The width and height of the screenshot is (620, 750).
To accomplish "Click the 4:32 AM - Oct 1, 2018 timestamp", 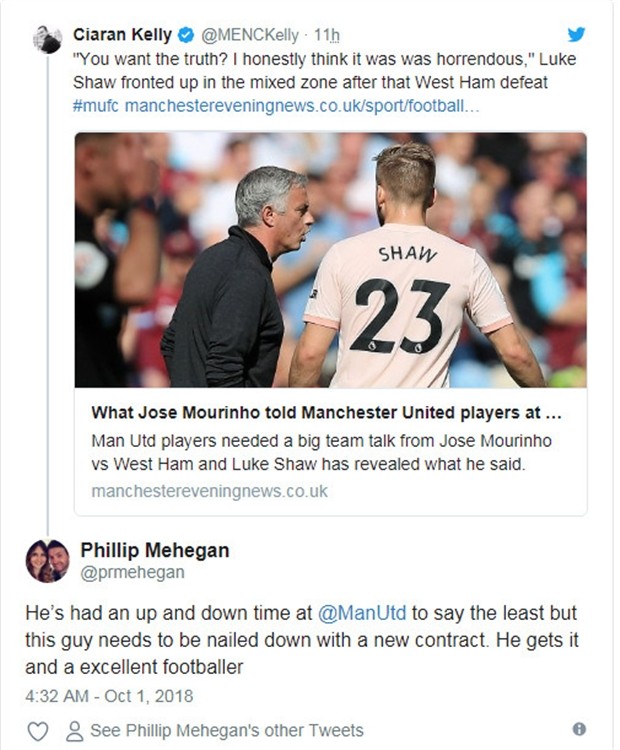I will pos(109,694).
